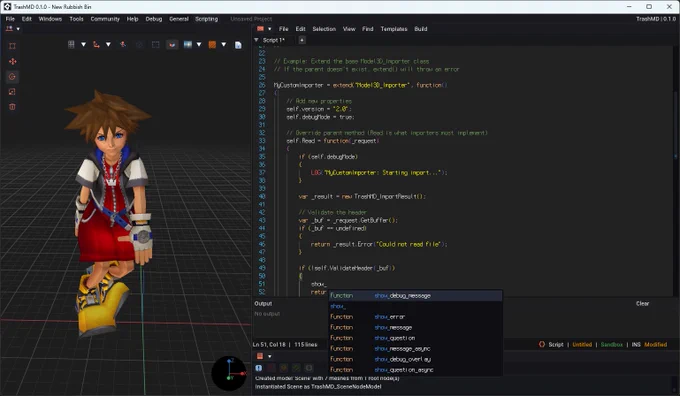Image resolution: width=680 pixels, height=396 pixels.
Task: Click Sandbox in the status bar
Action: coord(611,344)
